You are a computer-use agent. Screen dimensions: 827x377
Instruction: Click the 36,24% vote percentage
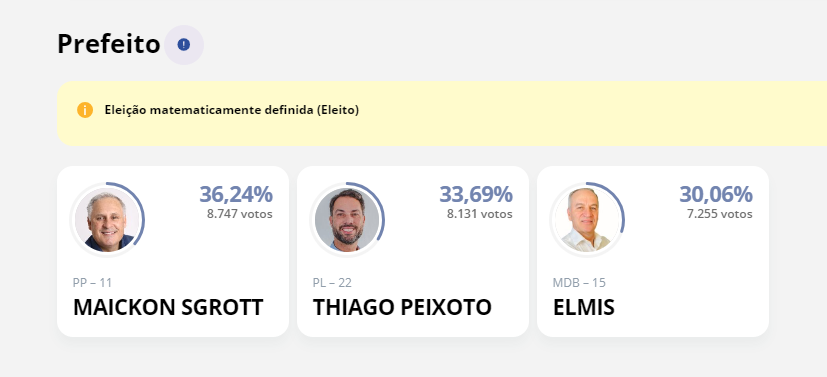(236, 194)
